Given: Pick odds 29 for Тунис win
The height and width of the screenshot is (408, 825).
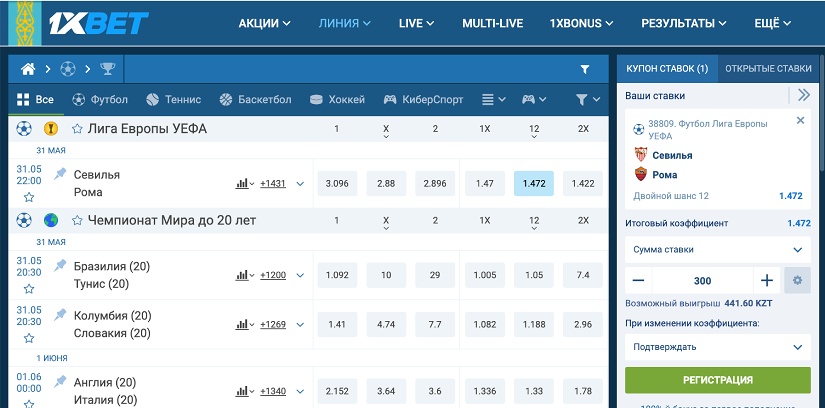Looking at the screenshot, I should pyautogui.click(x=435, y=275).
